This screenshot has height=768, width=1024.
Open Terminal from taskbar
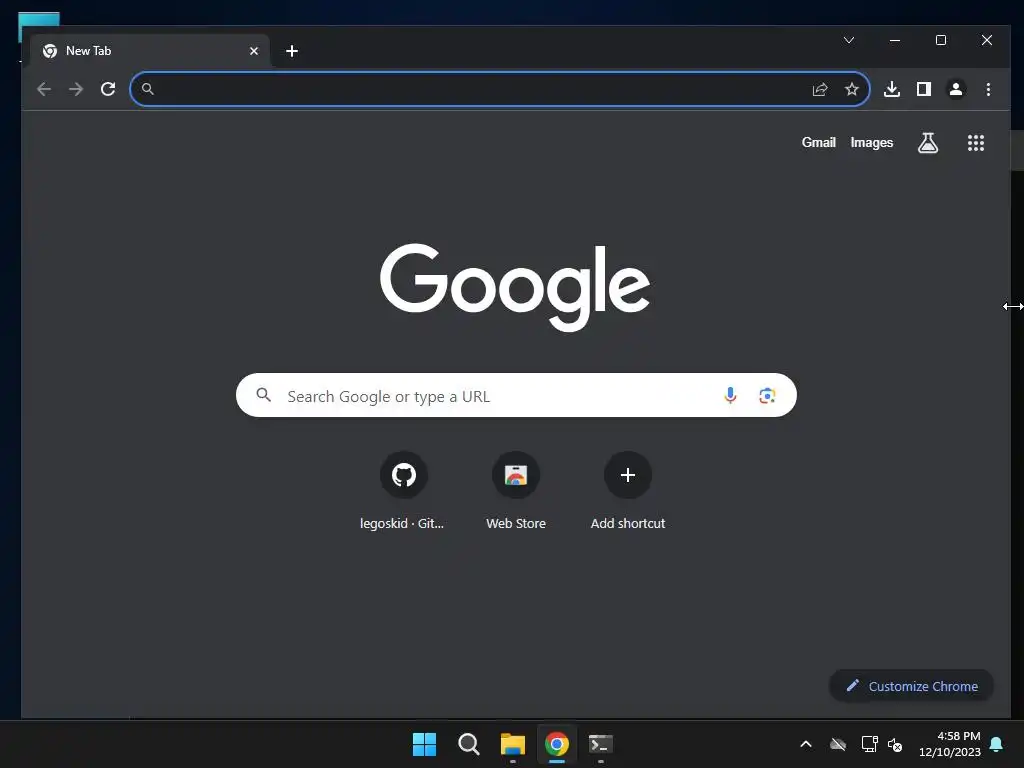click(x=601, y=744)
